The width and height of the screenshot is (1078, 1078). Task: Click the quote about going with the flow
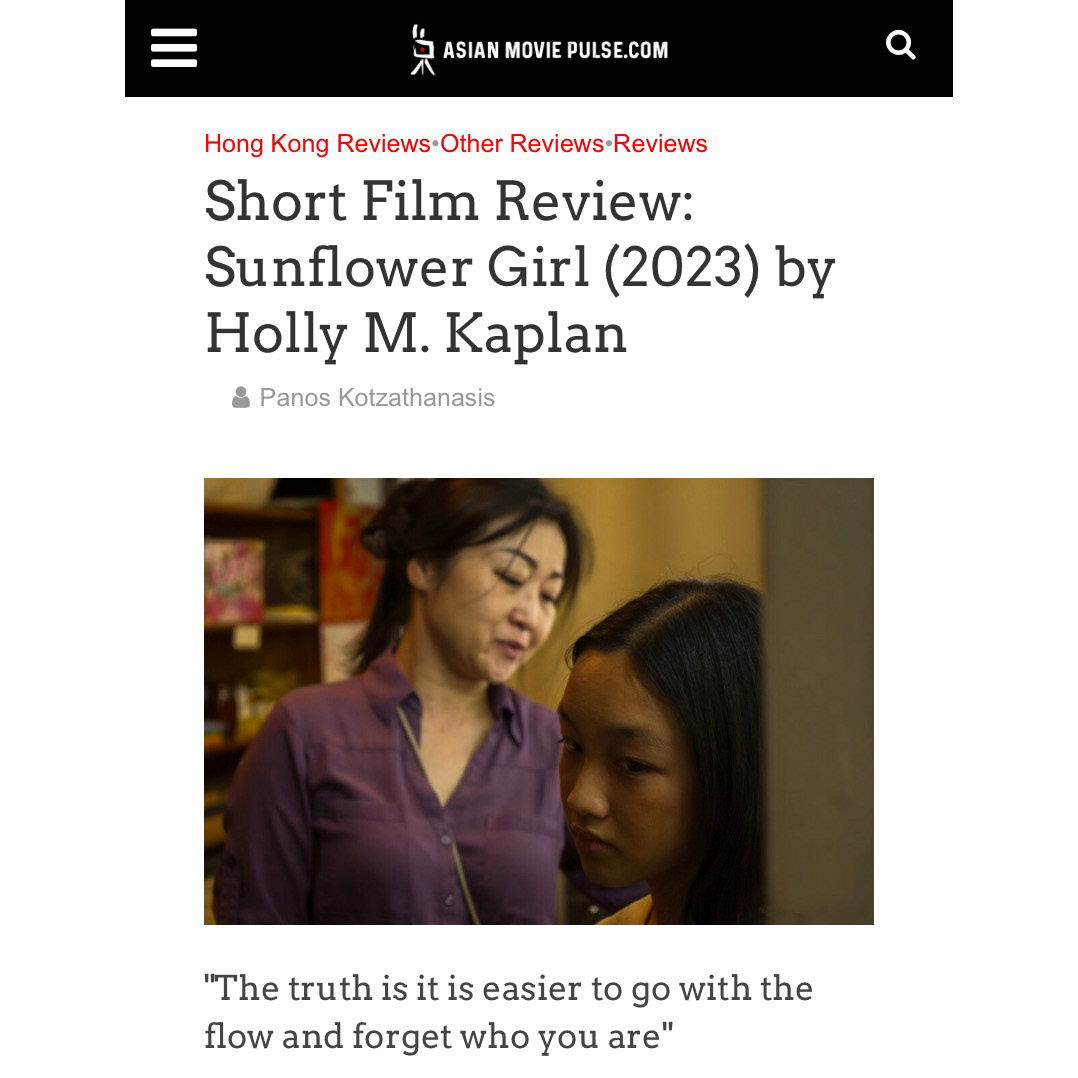(509, 1011)
